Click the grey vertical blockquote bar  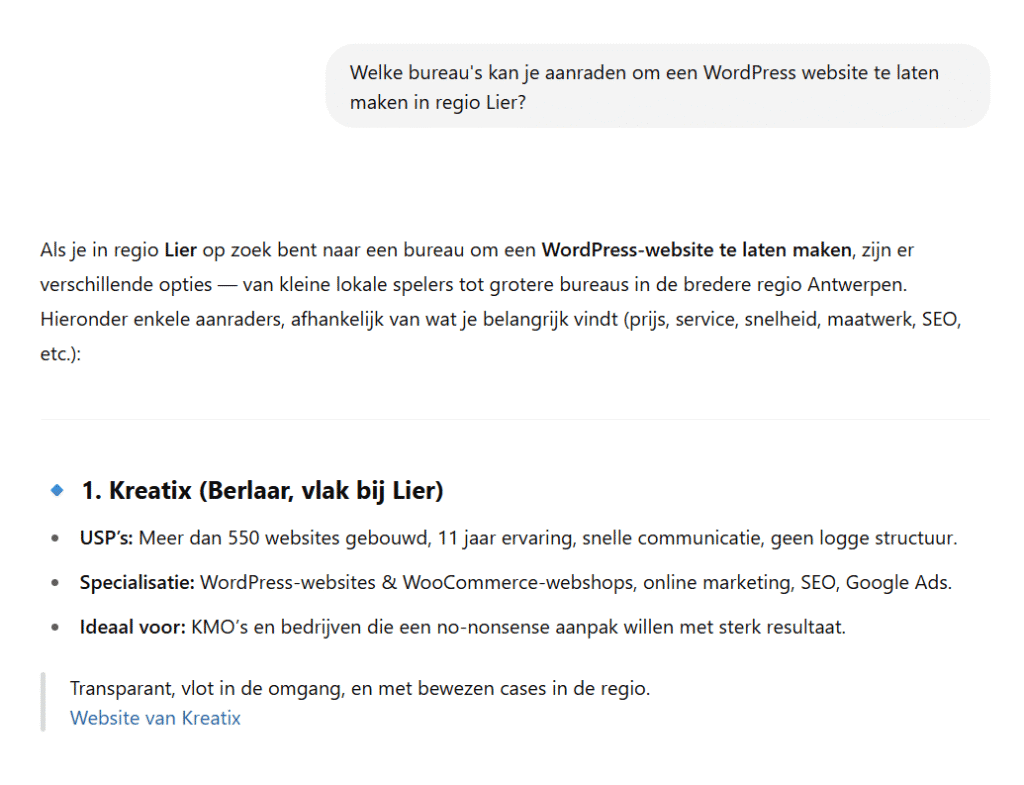[43, 702]
